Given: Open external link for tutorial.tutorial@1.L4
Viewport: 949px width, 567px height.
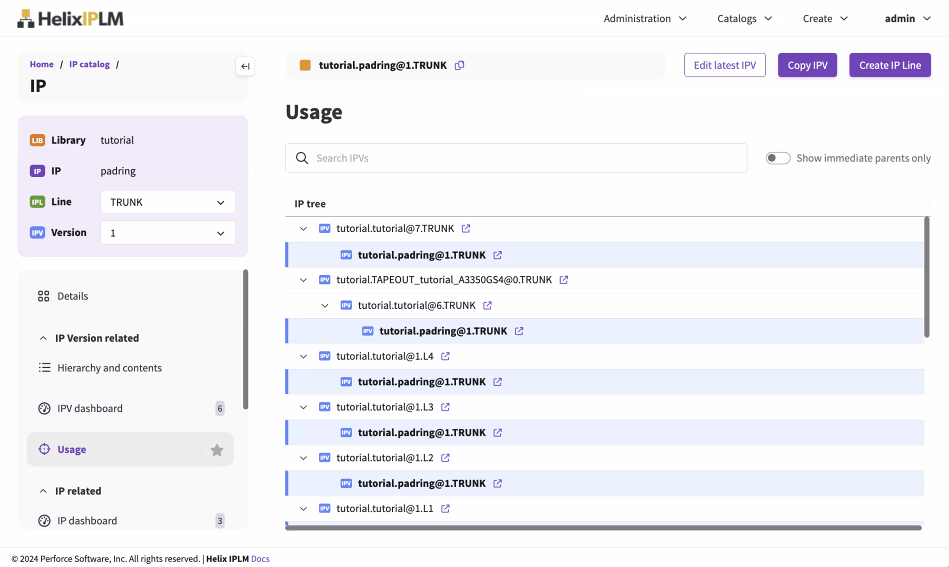Looking at the screenshot, I should point(446,356).
